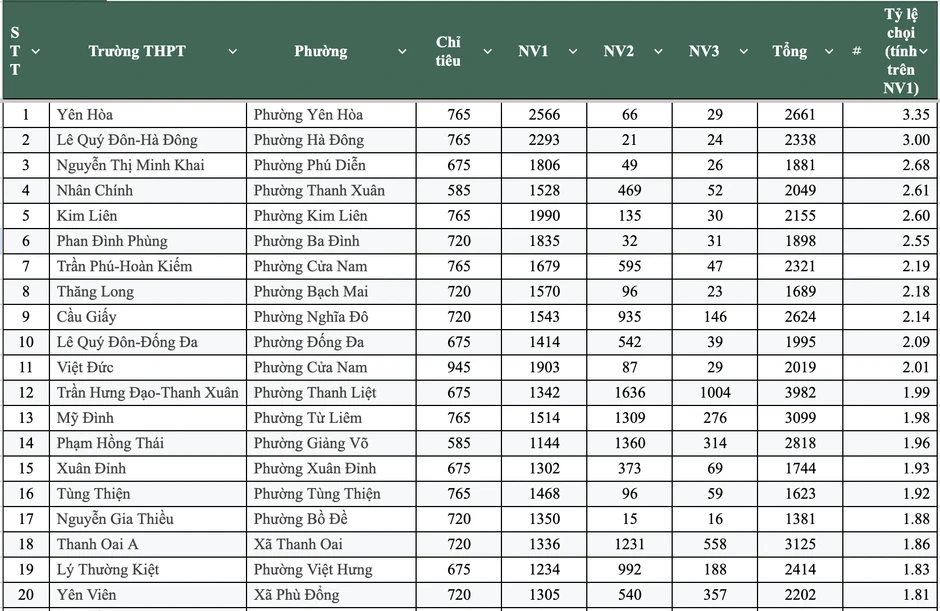Open the STT column filter dropdown
The height and width of the screenshot is (611, 940).
35,52
